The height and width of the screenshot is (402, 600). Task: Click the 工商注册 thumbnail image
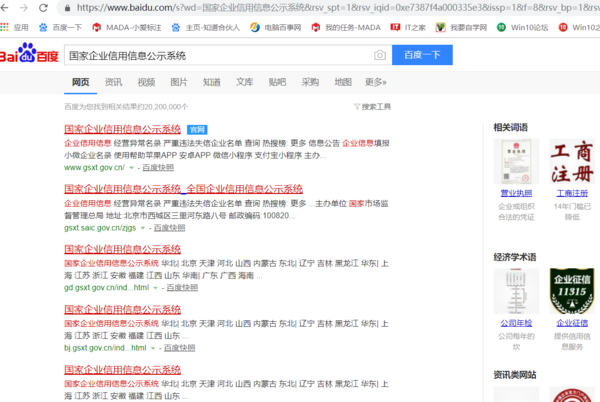572,161
